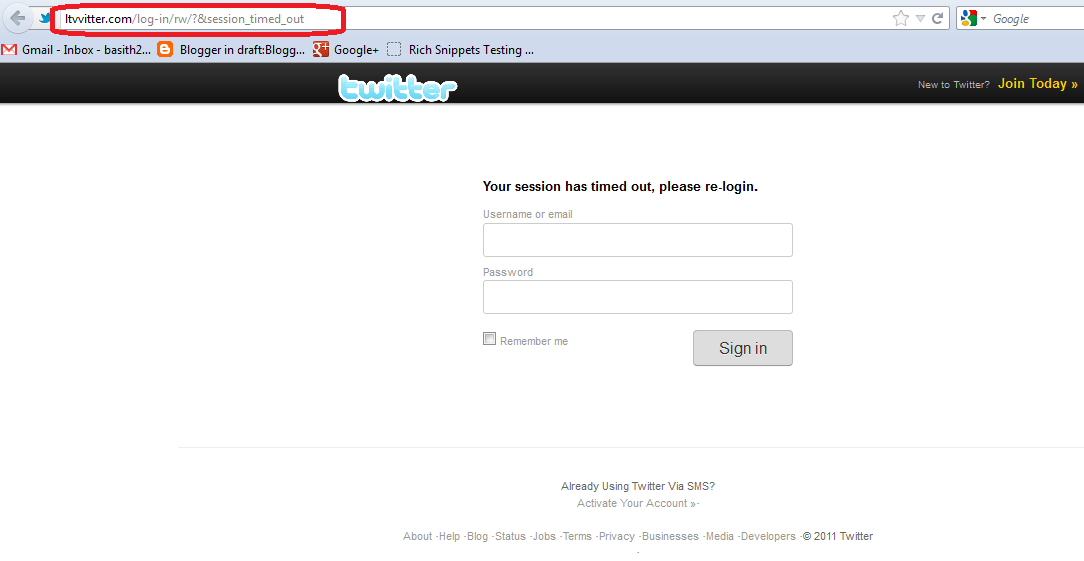Image resolution: width=1084 pixels, height=561 pixels.
Task: Click the session timed out message text
Action: tap(620, 187)
